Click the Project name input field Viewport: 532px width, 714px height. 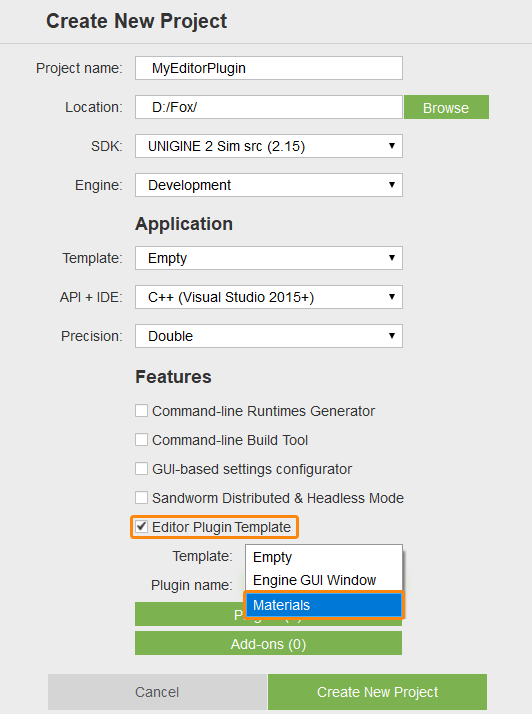point(269,68)
